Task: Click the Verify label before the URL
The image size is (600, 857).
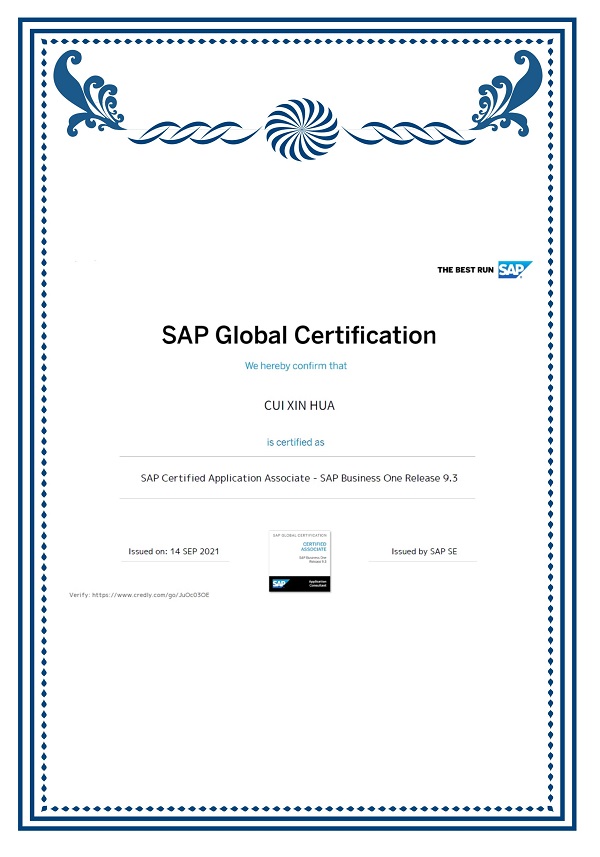Action: [80, 595]
